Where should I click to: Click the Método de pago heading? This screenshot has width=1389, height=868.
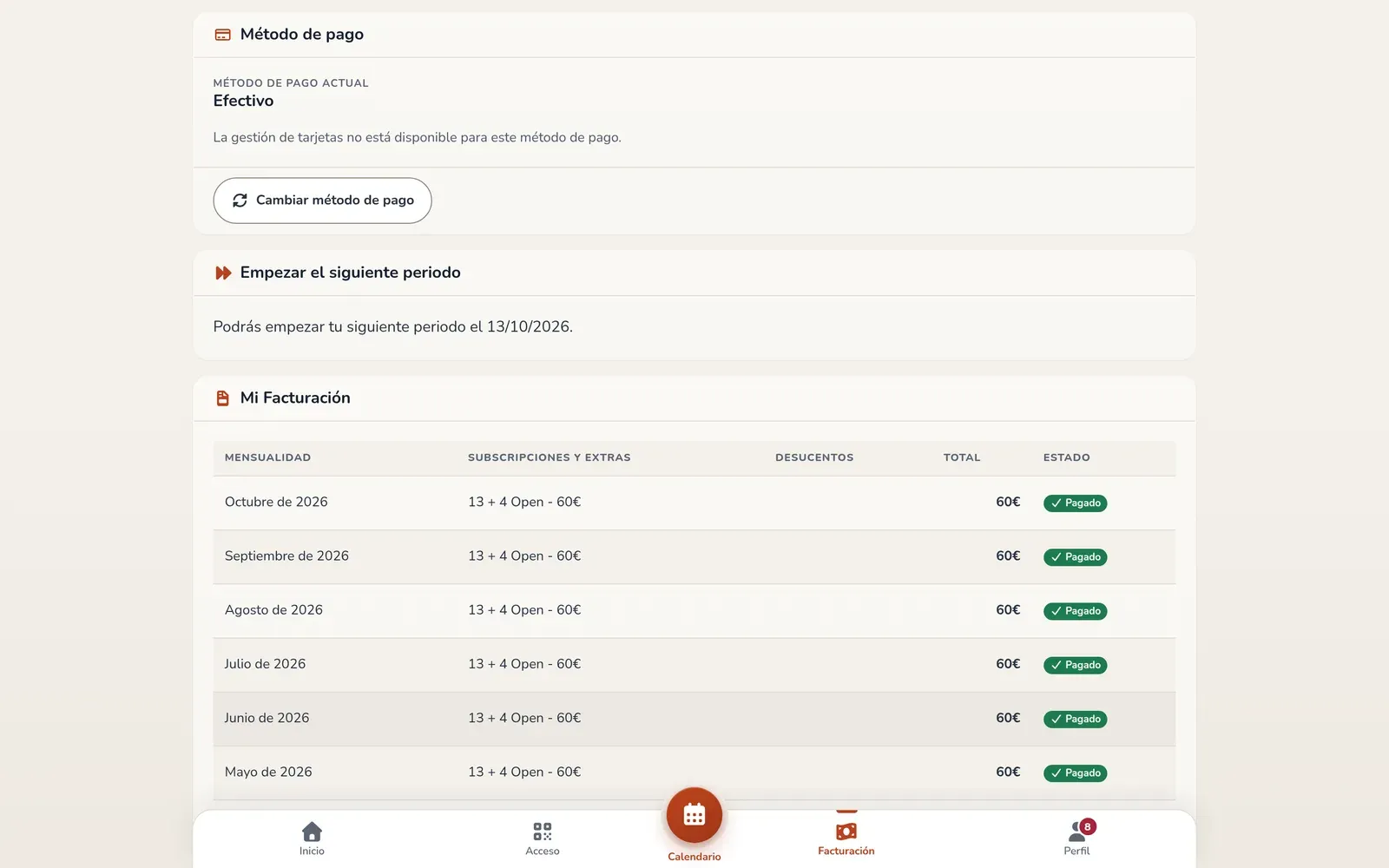(x=302, y=35)
